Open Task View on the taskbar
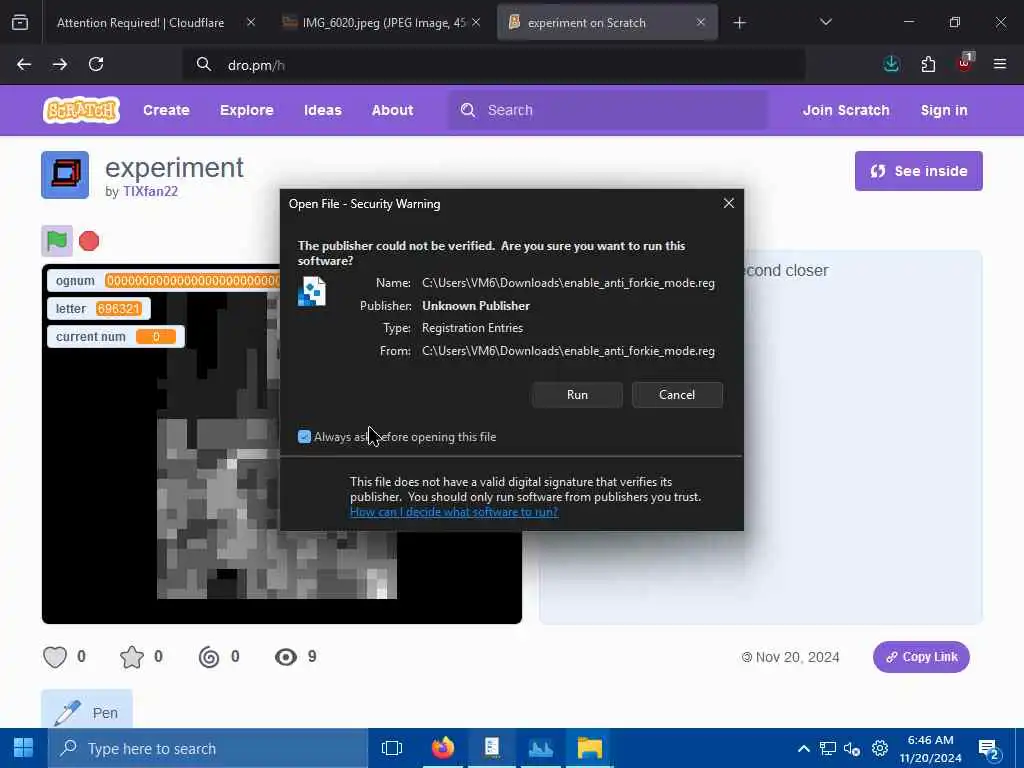 tap(392, 748)
